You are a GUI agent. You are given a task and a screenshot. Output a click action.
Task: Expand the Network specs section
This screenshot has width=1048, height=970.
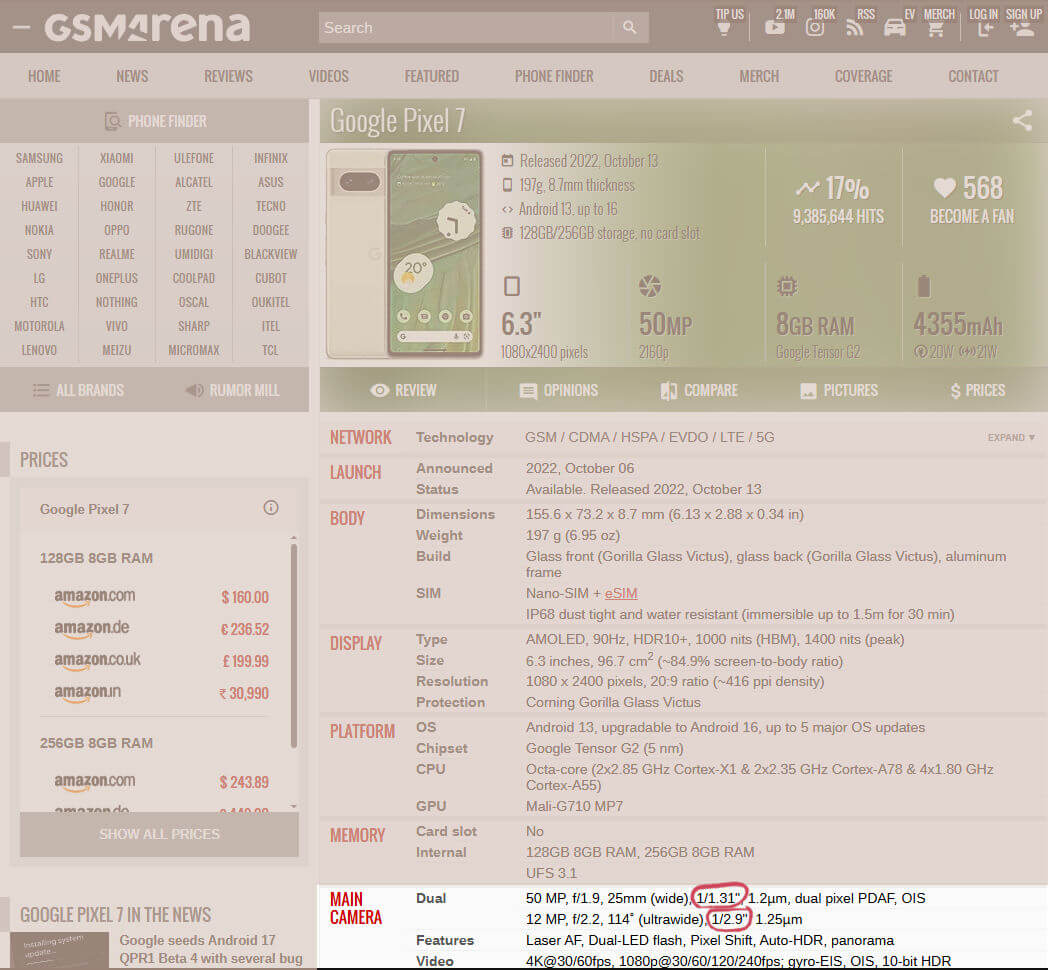pyautogui.click(x=1011, y=438)
